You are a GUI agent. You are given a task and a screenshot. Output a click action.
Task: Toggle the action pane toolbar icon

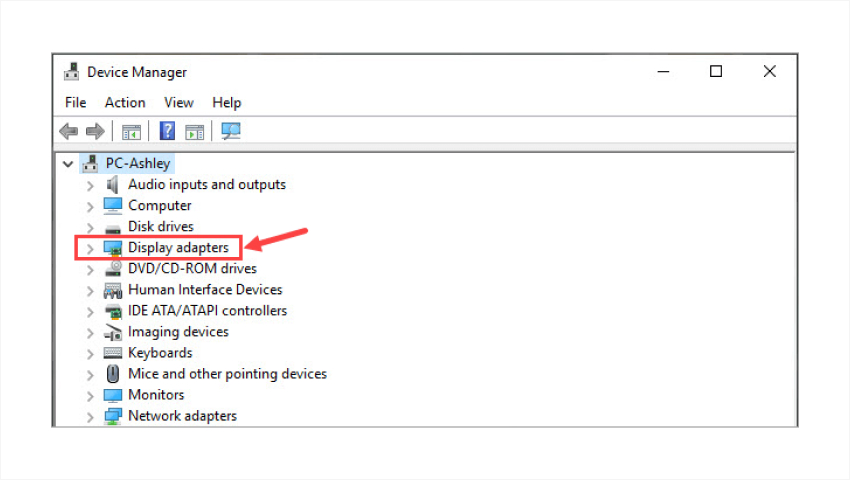click(195, 132)
